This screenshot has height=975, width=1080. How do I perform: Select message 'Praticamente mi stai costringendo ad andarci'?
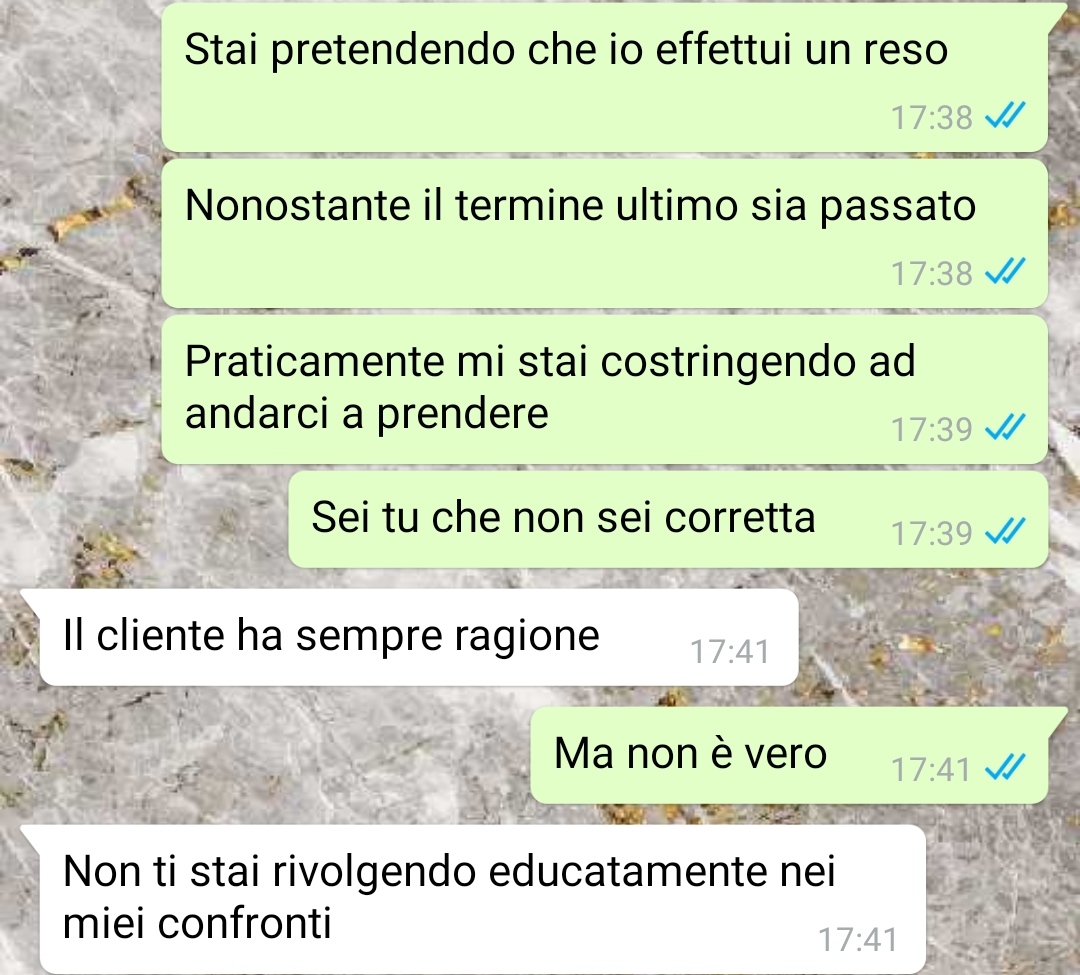[x=605, y=389]
